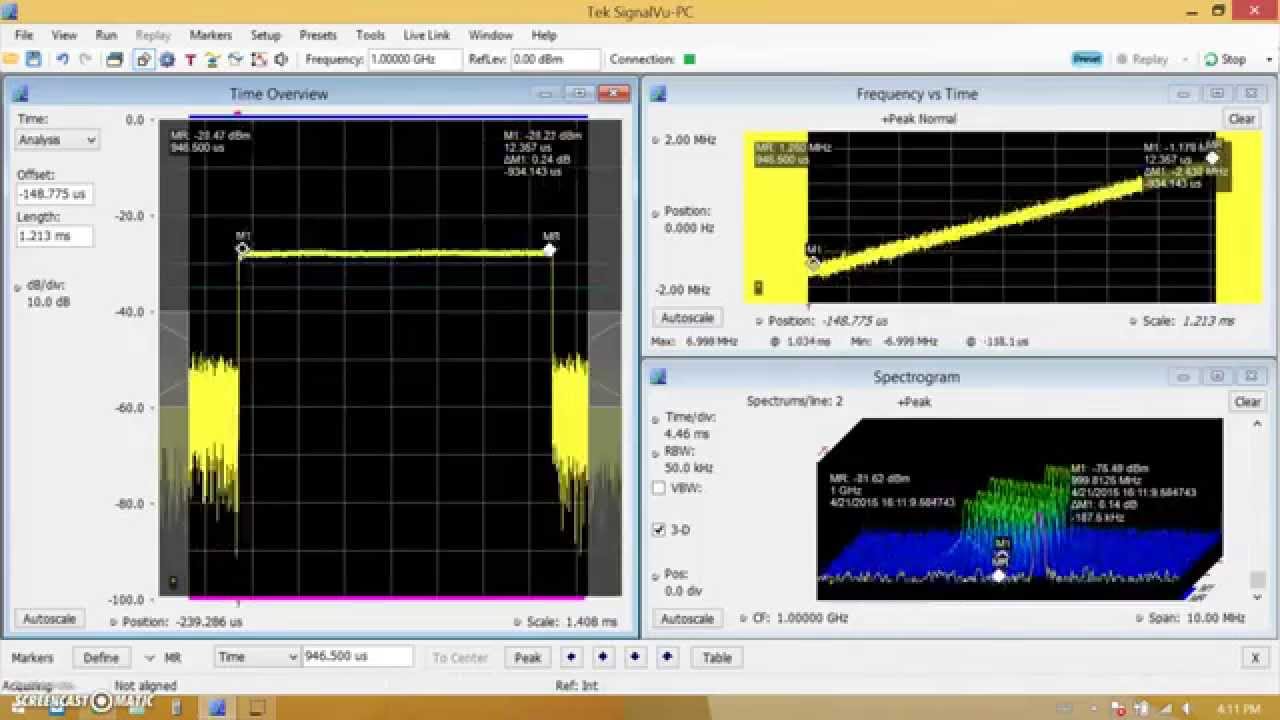Click the first arrow button after Peak
This screenshot has height=720, width=1280.
[571, 657]
